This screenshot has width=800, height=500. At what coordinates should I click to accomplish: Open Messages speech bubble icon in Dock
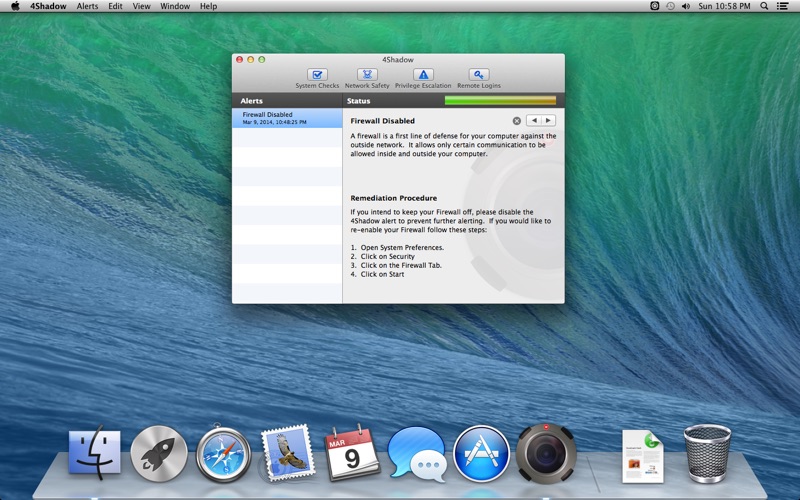417,454
